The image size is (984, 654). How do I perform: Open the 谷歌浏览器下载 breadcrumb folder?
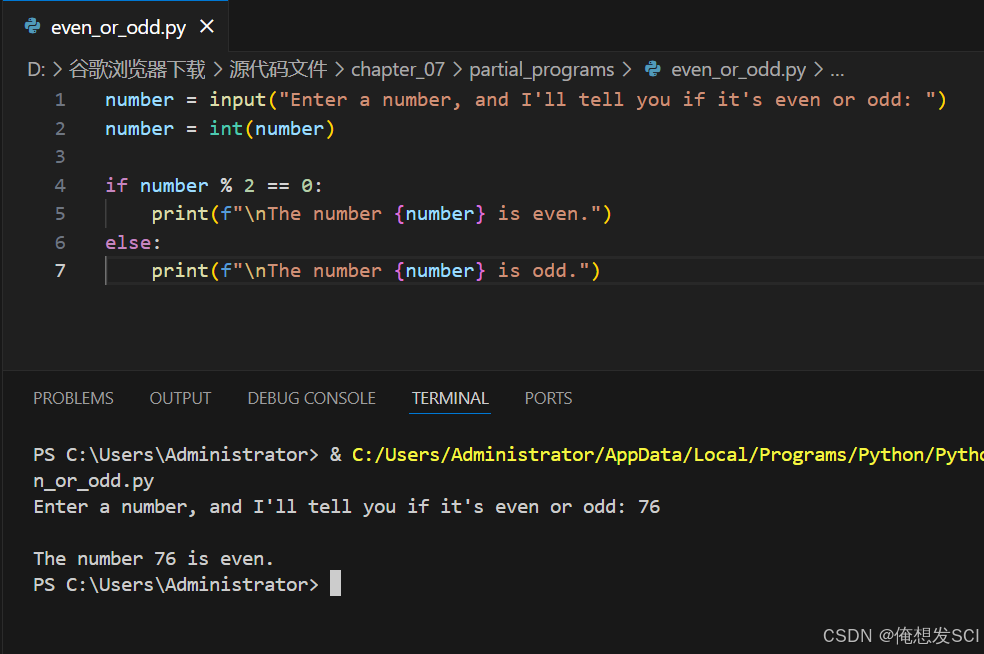(x=137, y=70)
